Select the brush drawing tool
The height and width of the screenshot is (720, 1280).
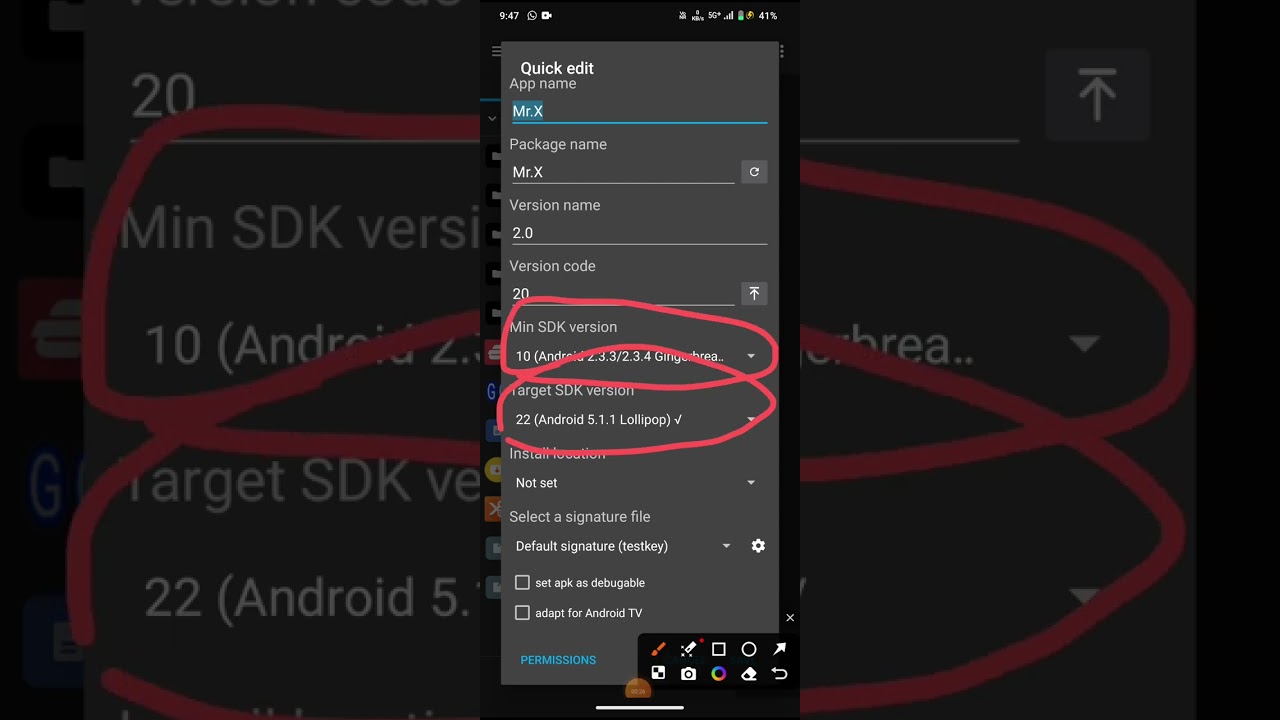tap(658, 649)
